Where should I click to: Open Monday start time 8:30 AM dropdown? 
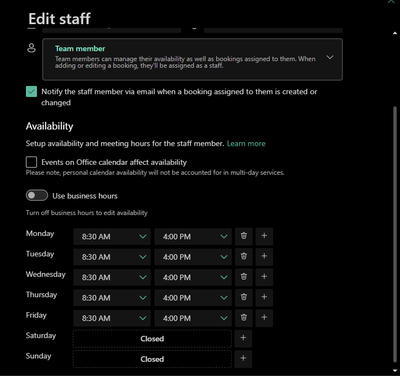point(112,237)
